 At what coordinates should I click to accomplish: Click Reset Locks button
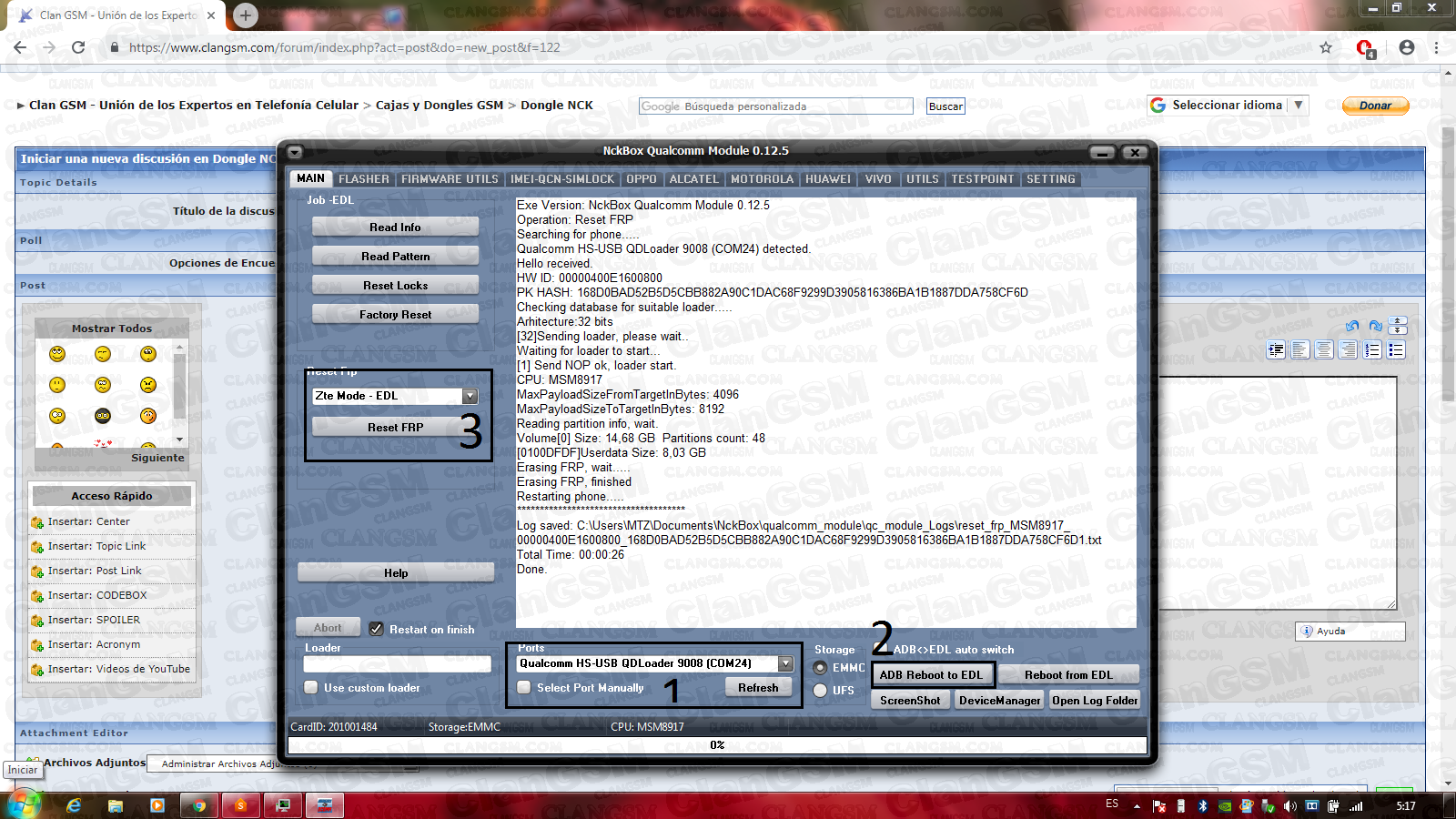(395, 286)
